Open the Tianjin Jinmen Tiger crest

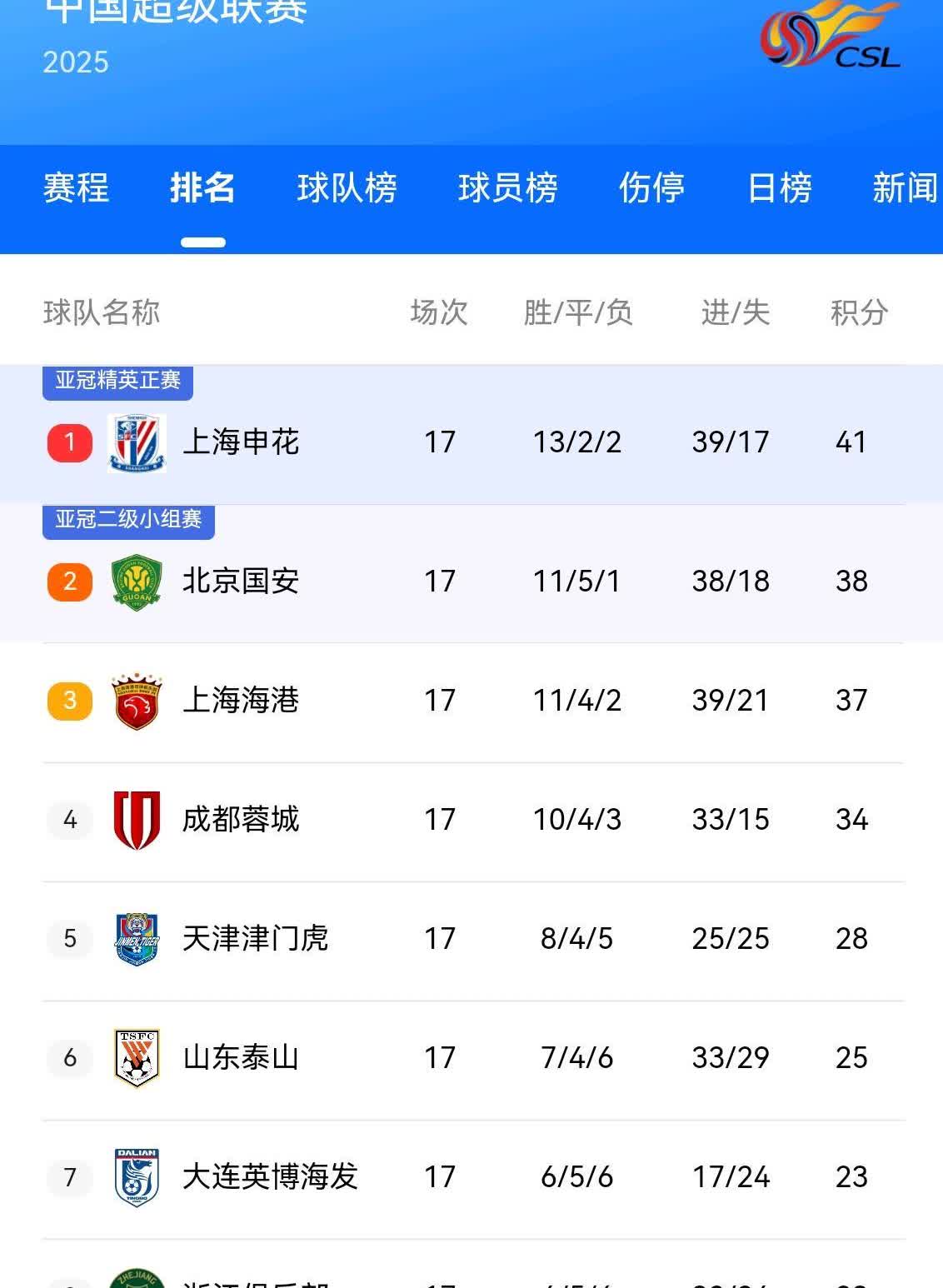(137, 939)
